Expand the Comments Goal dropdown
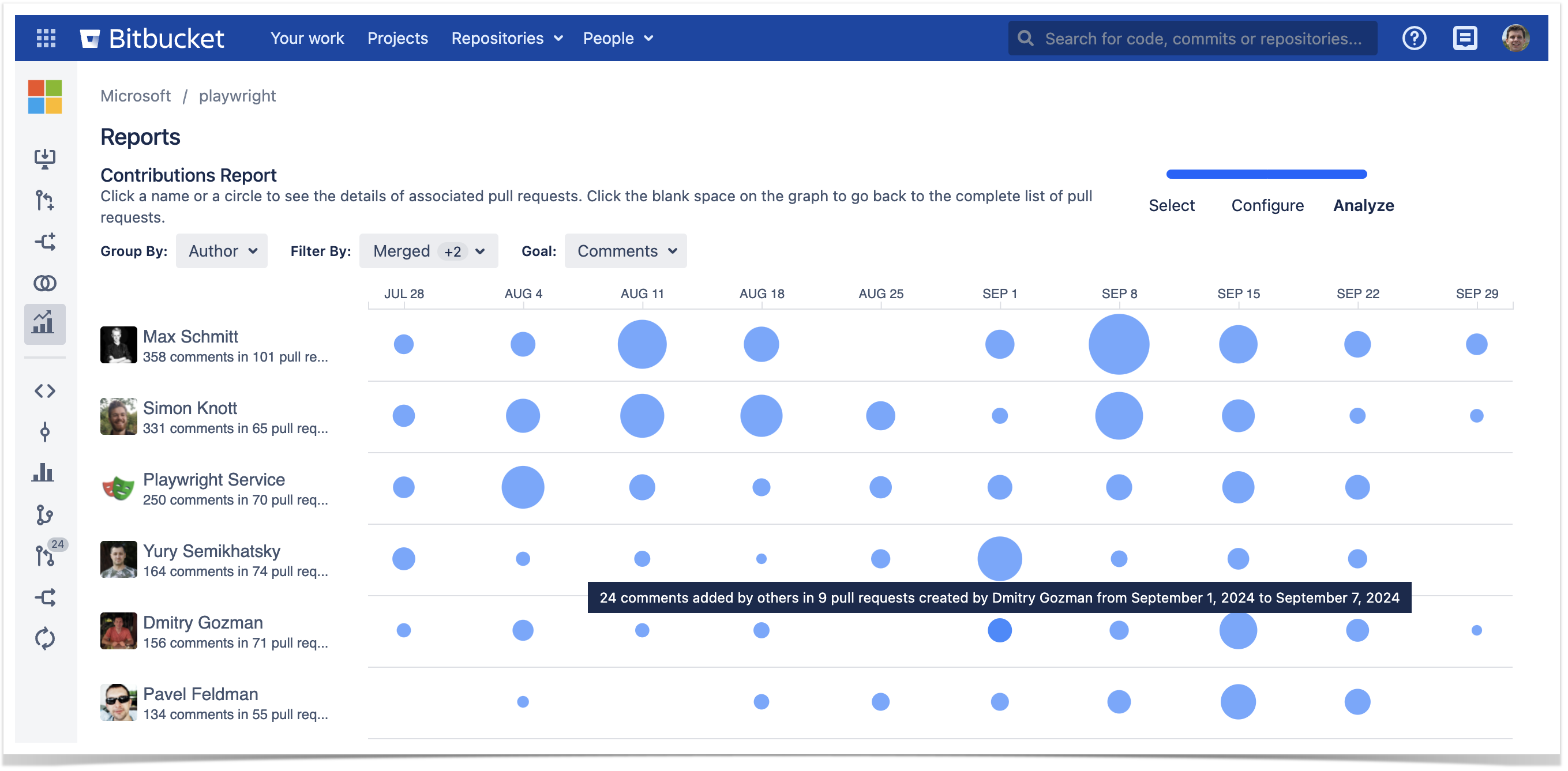This screenshot has width=1568, height=771. click(626, 251)
